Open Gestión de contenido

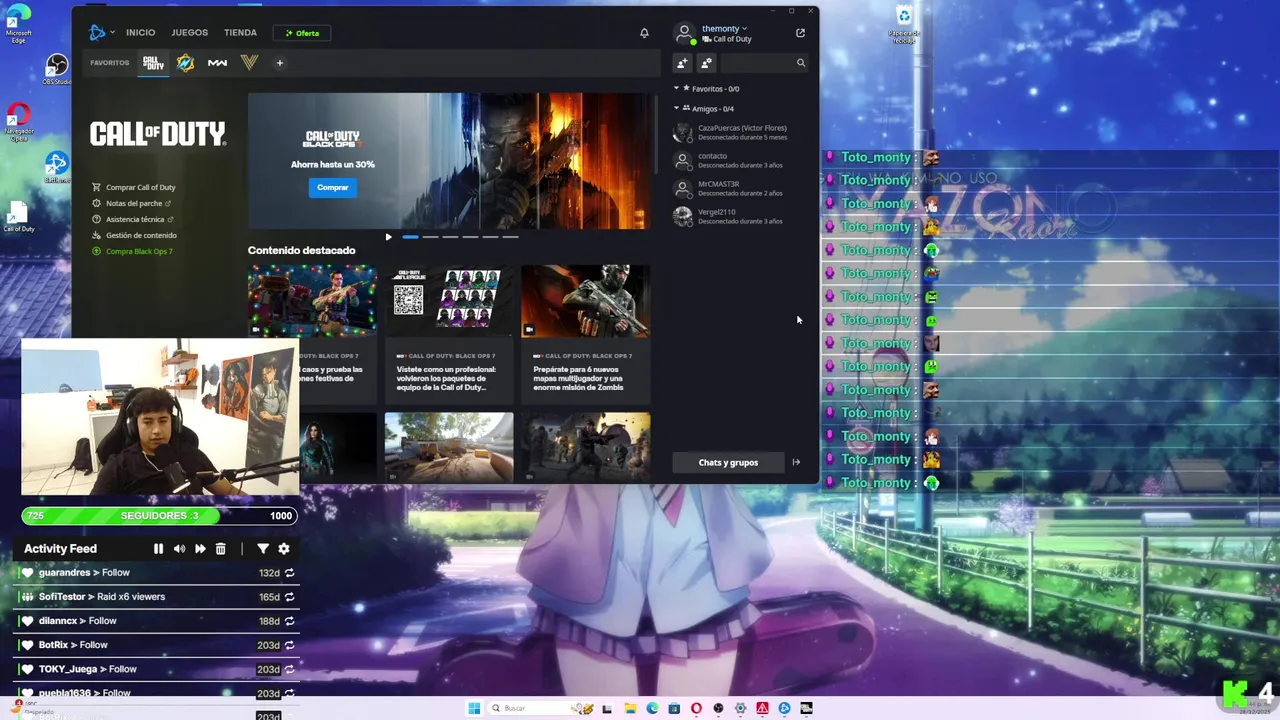pos(134,235)
